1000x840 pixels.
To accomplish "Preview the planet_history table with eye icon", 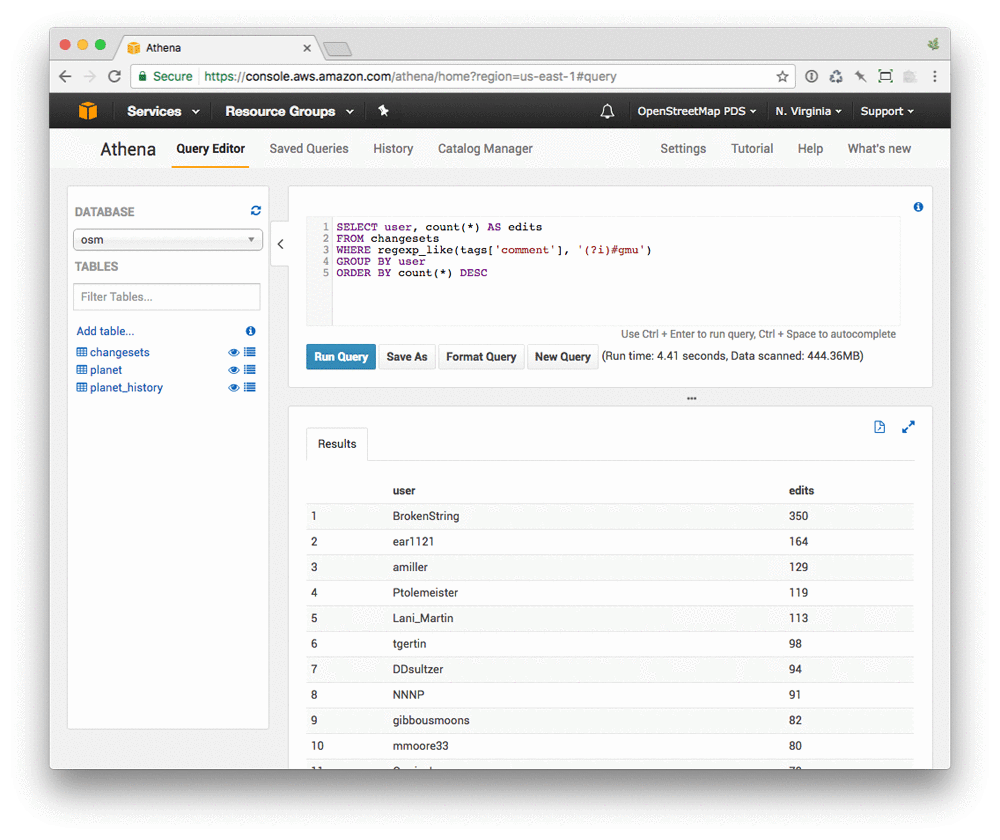I will coord(233,387).
